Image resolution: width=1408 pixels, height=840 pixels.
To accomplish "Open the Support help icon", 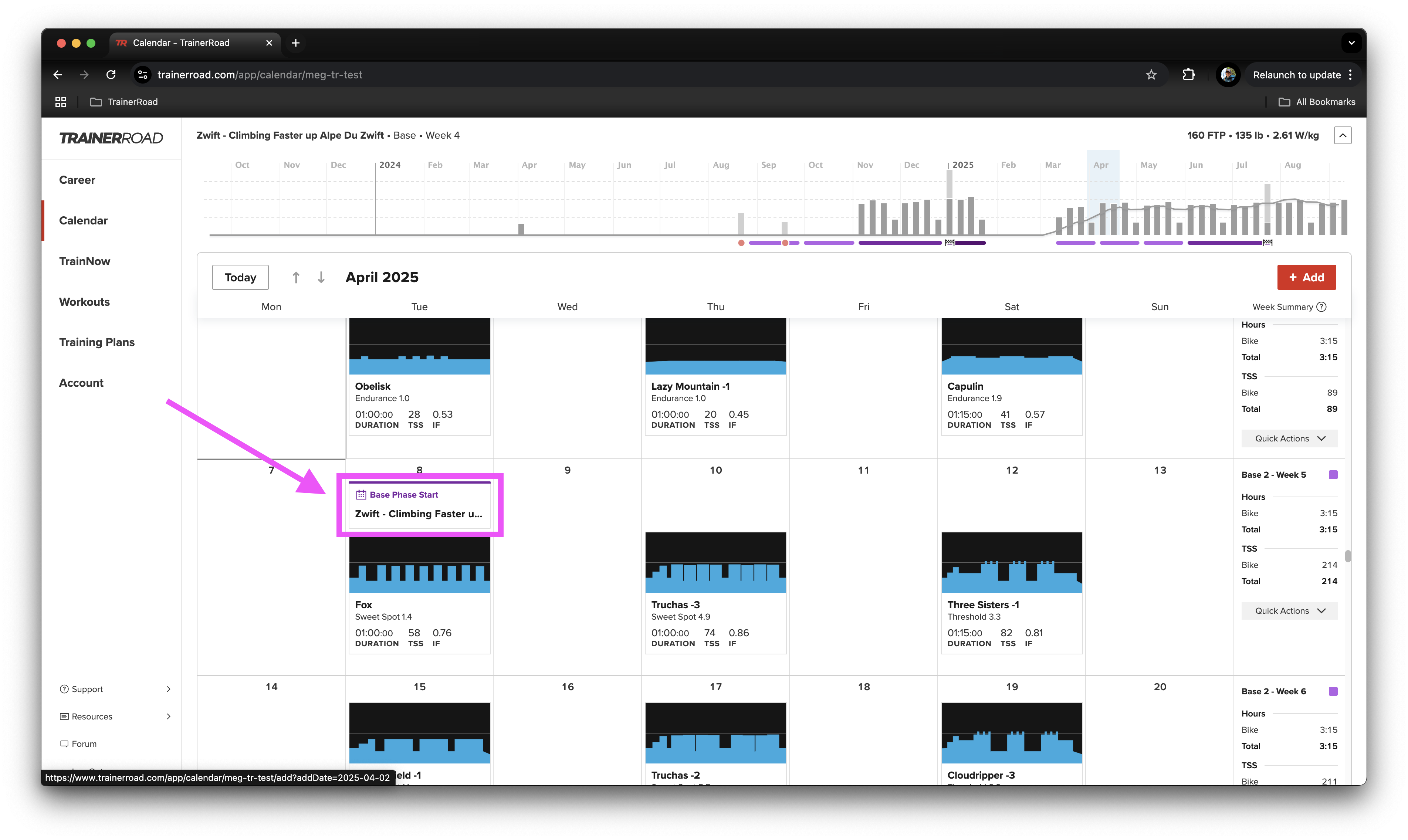I will pyautogui.click(x=64, y=689).
